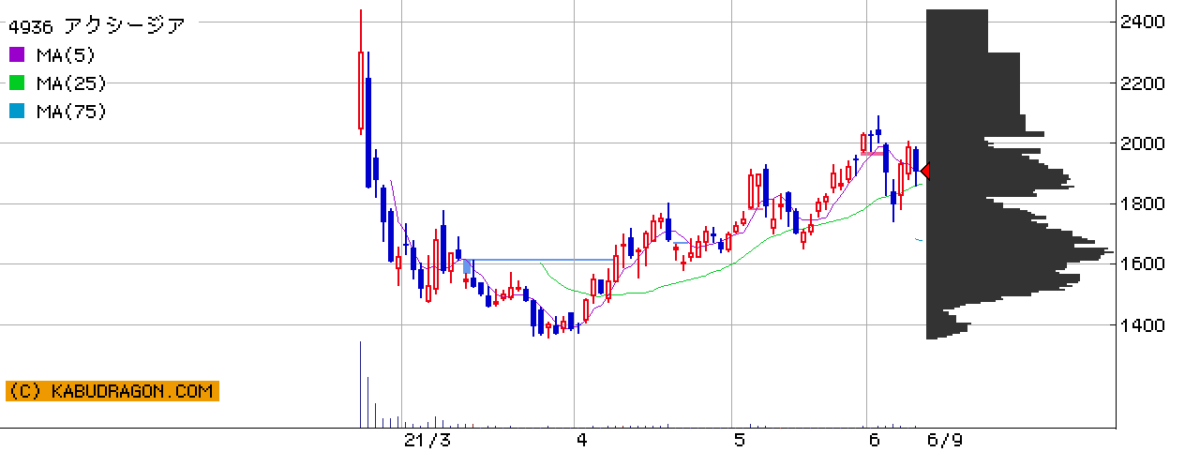Click the 2000 price axis label
The width and height of the screenshot is (1200, 452).
1141,144
